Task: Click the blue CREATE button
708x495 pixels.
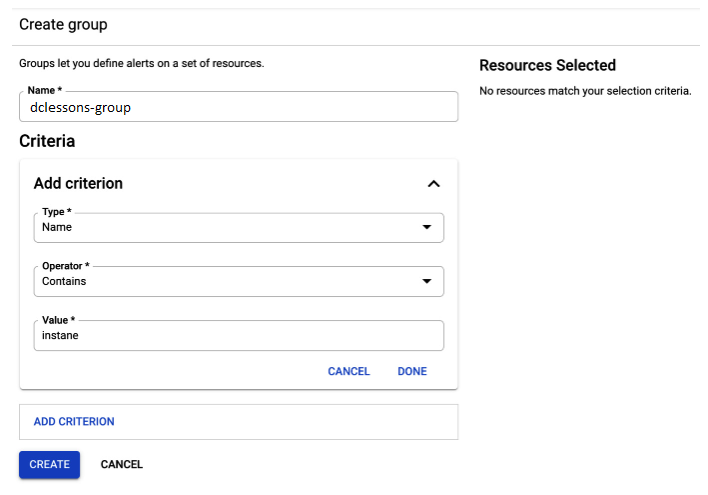Action: (x=49, y=464)
